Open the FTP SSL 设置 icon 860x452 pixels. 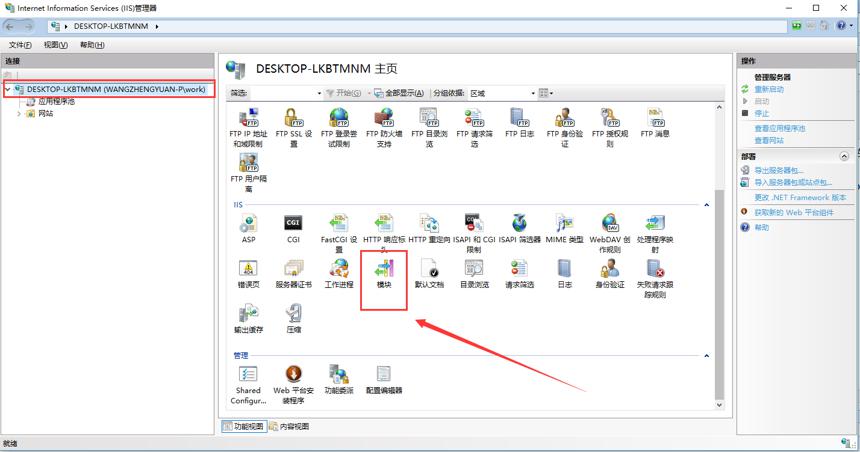click(293, 127)
